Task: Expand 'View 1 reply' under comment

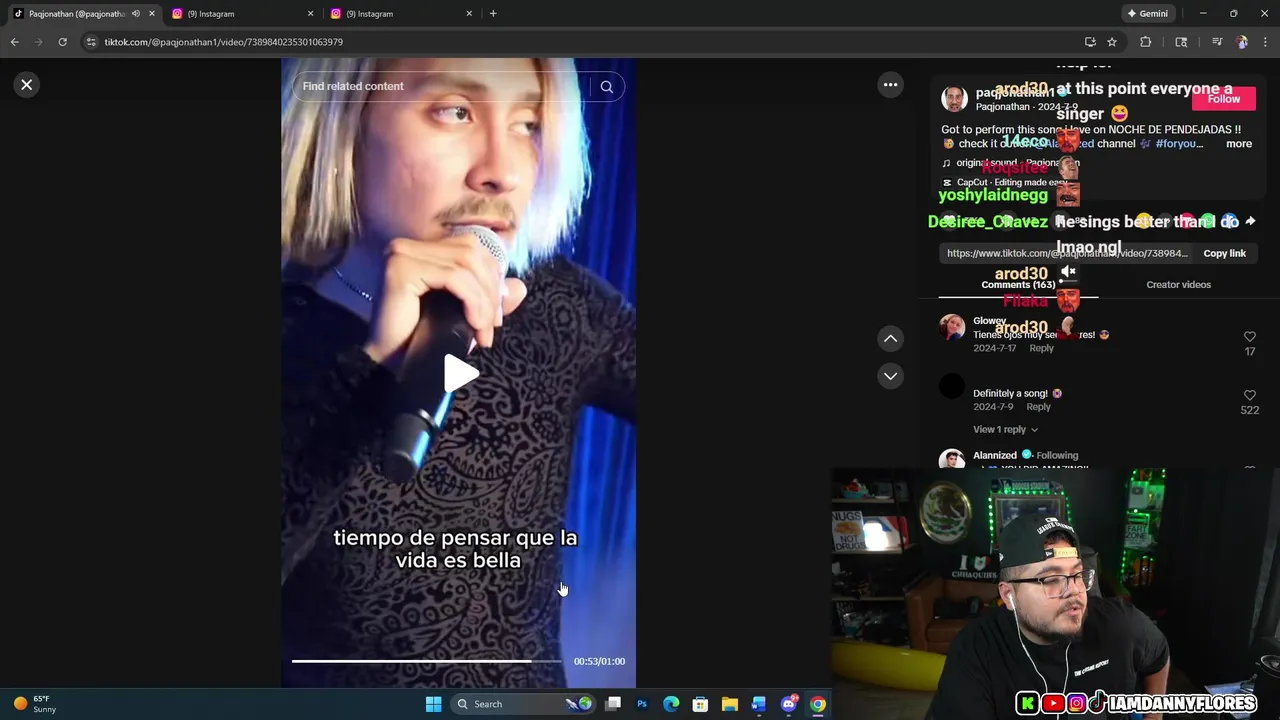Action: click(x=1005, y=429)
